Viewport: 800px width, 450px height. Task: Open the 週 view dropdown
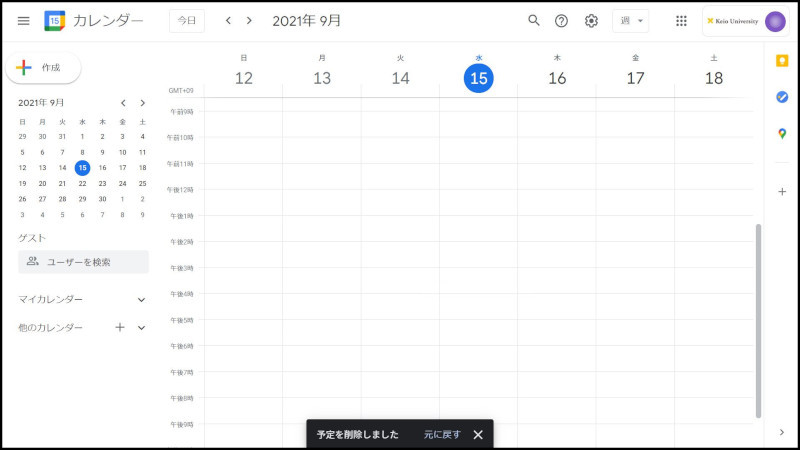pyautogui.click(x=630, y=21)
